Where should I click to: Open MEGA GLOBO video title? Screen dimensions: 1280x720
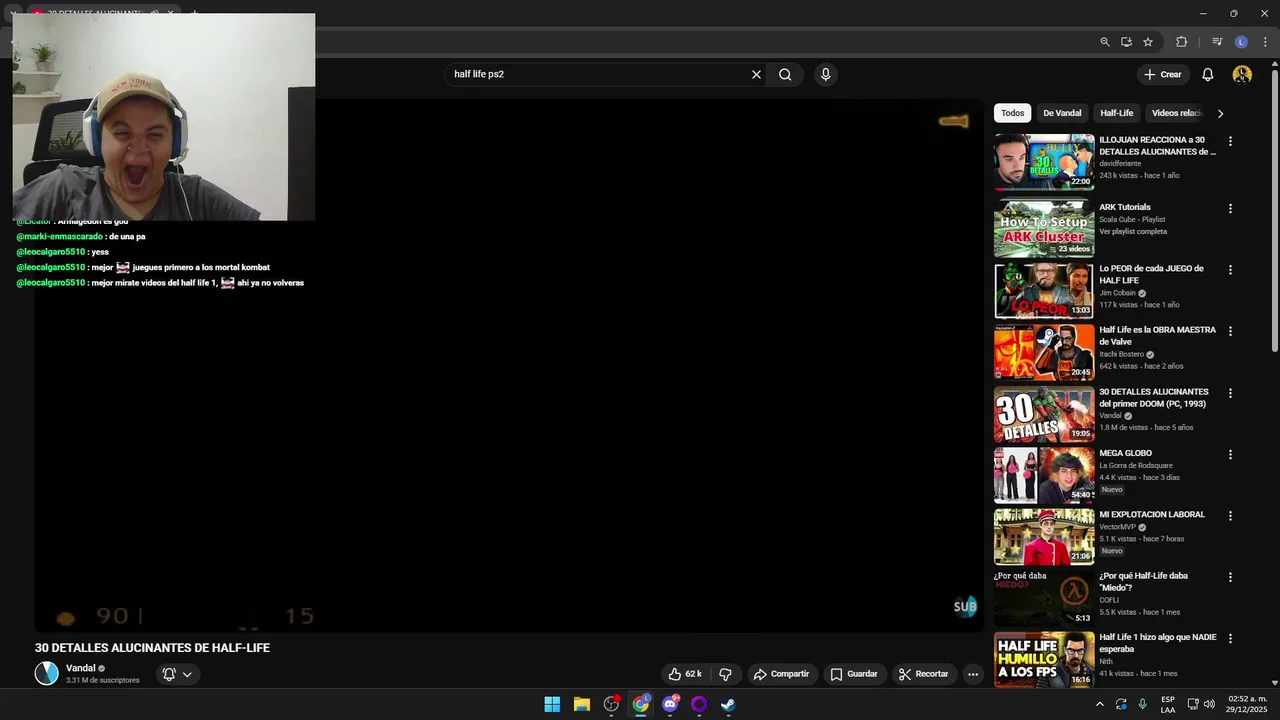pyautogui.click(x=1125, y=453)
